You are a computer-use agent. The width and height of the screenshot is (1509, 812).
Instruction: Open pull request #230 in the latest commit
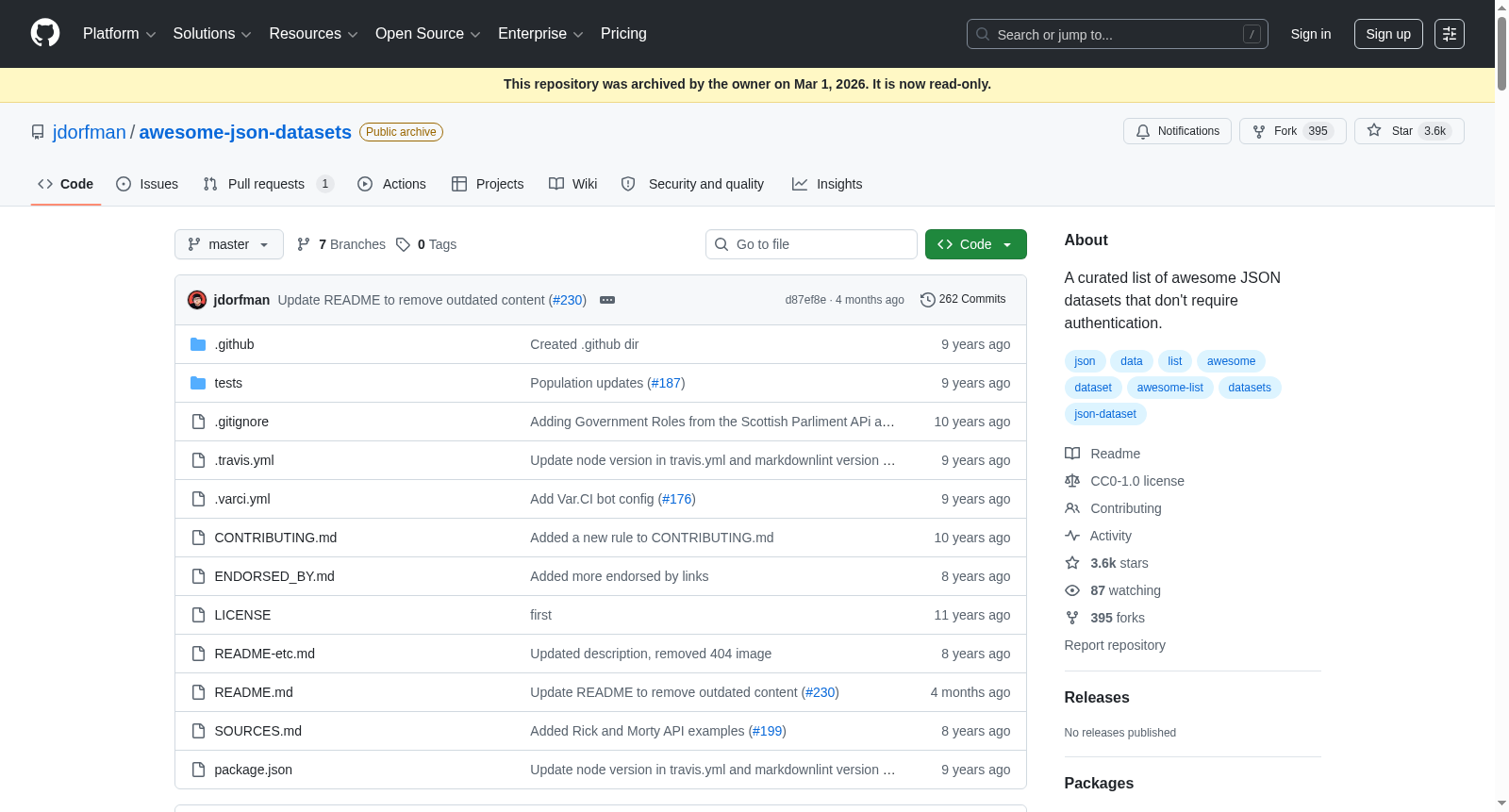(568, 300)
